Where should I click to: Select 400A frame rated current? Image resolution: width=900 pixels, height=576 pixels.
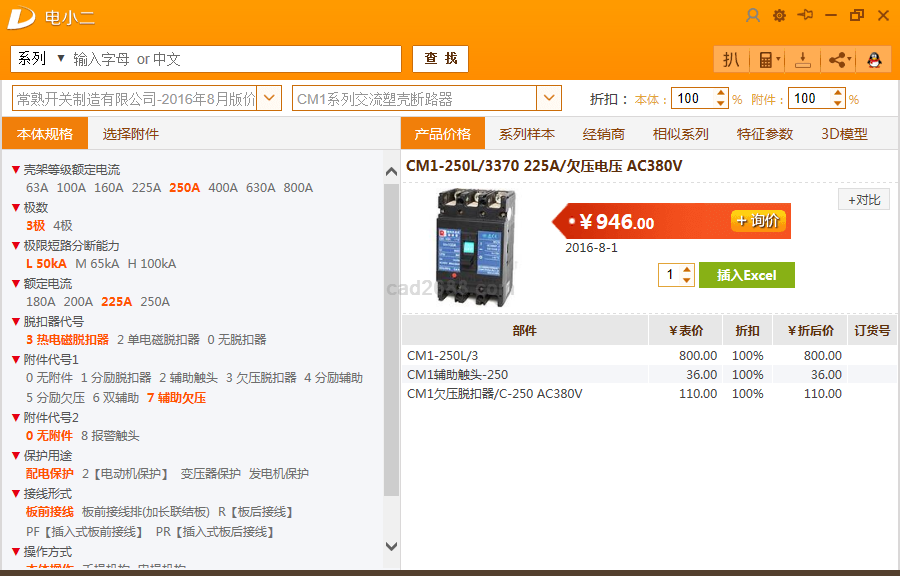click(x=223, y=188)
